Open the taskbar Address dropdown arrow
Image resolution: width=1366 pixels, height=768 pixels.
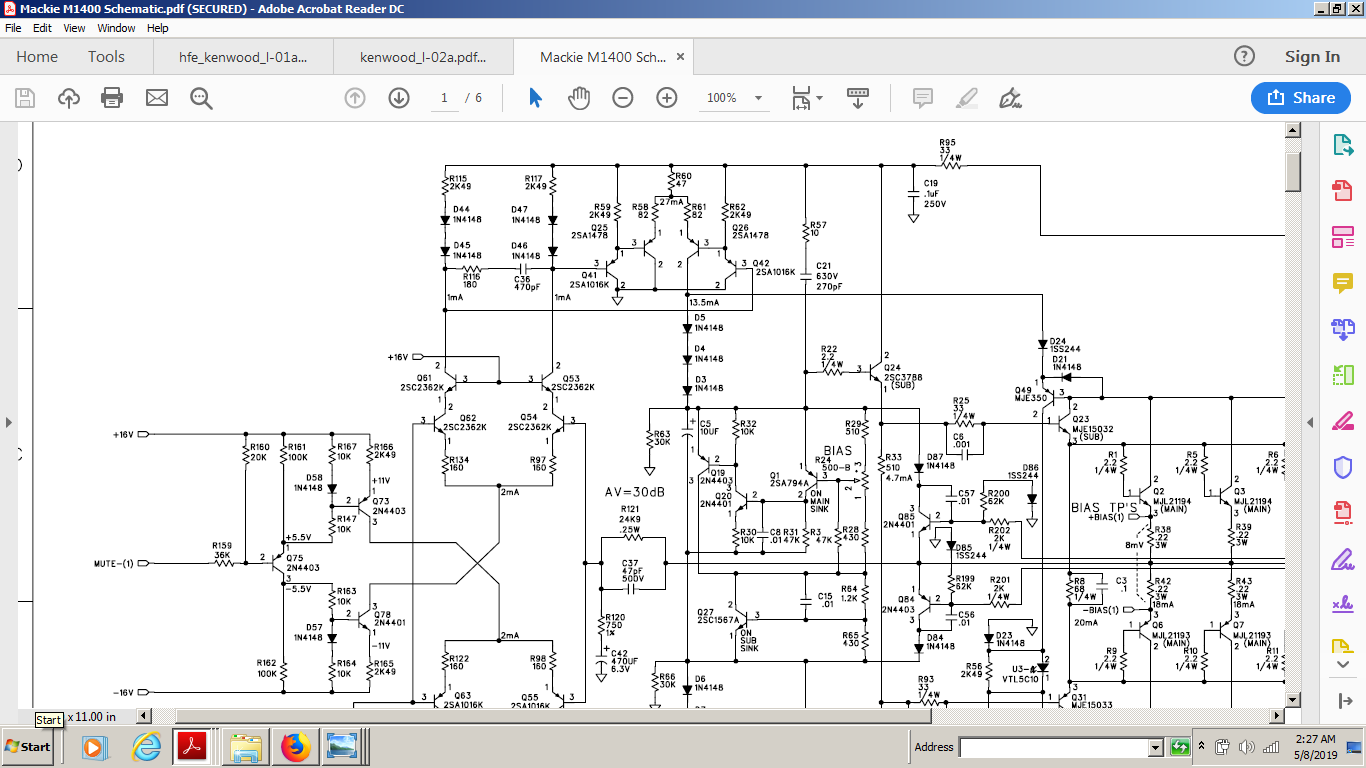click(x=1156, y=747)
